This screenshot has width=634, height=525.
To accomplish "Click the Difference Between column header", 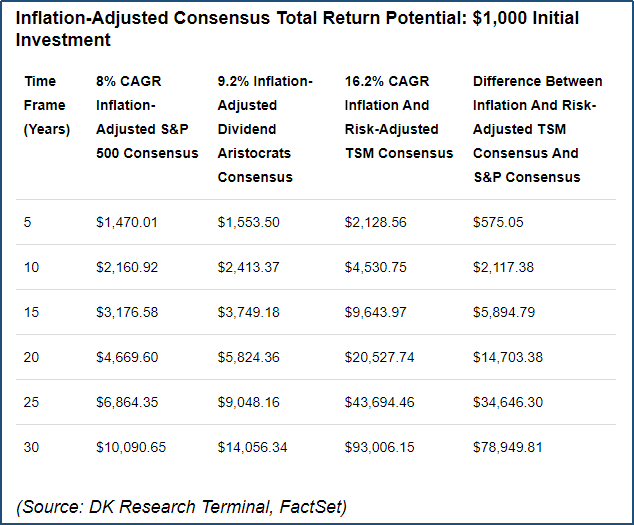I will coord(537,129).
